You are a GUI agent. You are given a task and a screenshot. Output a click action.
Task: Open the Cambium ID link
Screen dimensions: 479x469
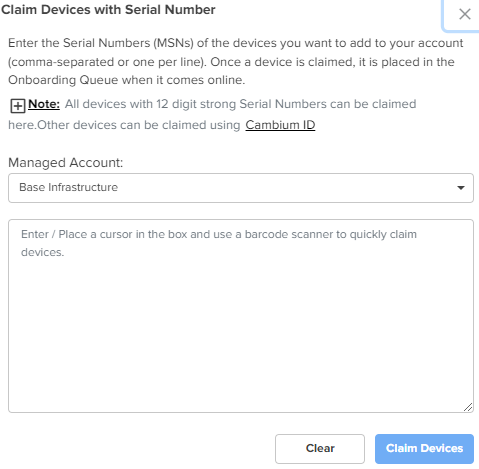click(280, 125)
